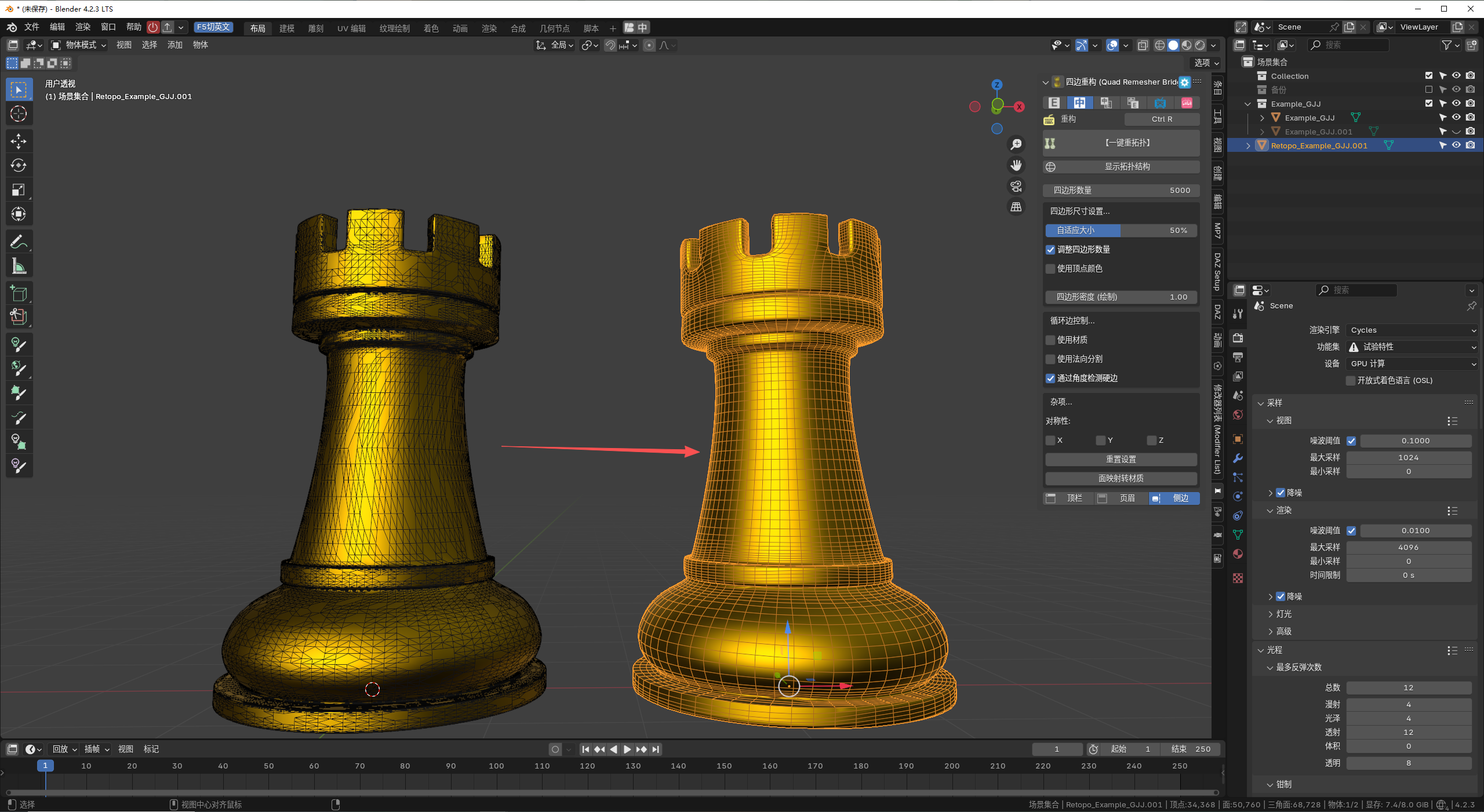Open Object Data properties triangle icon
This screenshot has height=812, width=1484.
pyautogui.click(x=1238, y=535)
